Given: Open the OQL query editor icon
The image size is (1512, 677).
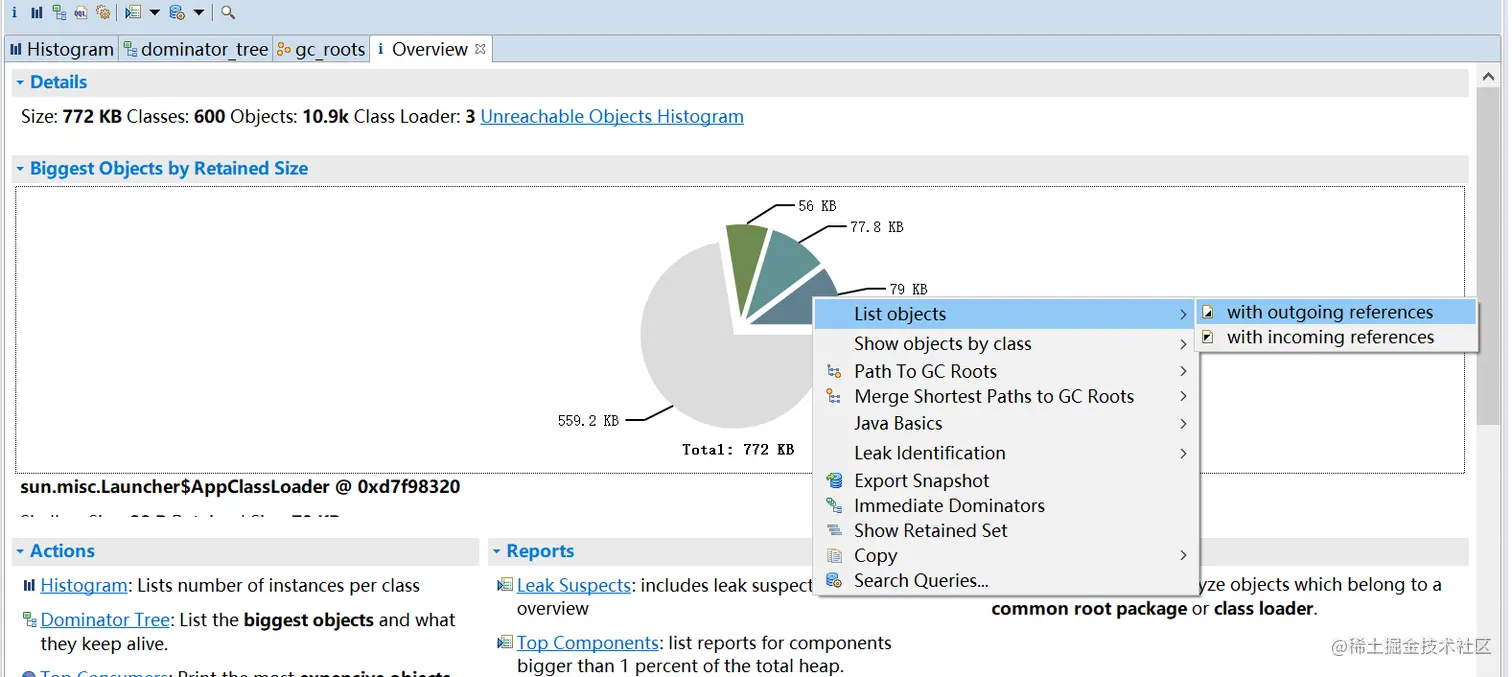Looking at the screenshot, I should 81,13.
